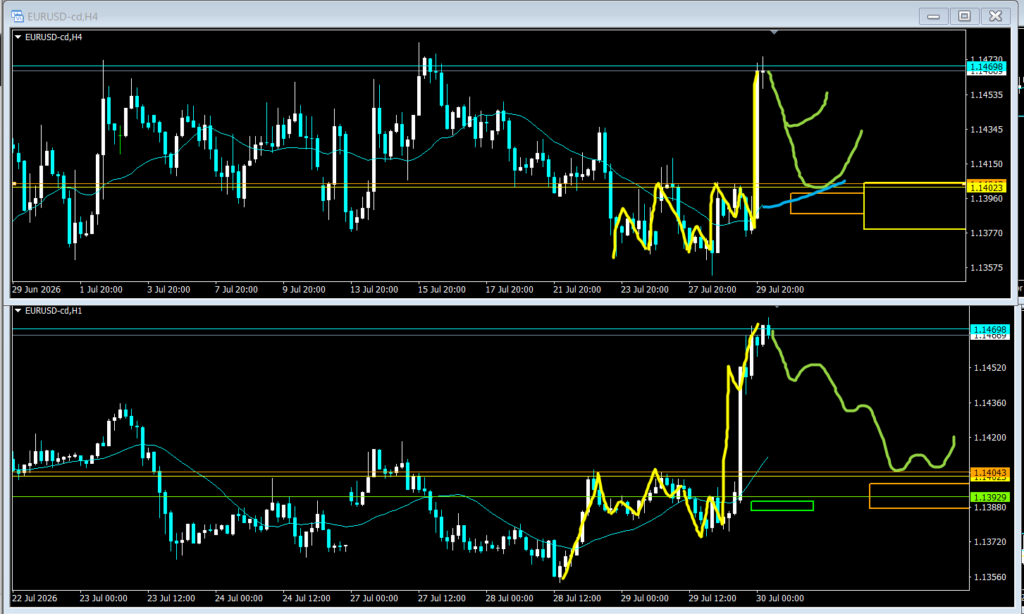This screenshot has height=614, width=1024.
Task: Click the 1.13575 price on H4 scale
Action: tap(986, 267)
